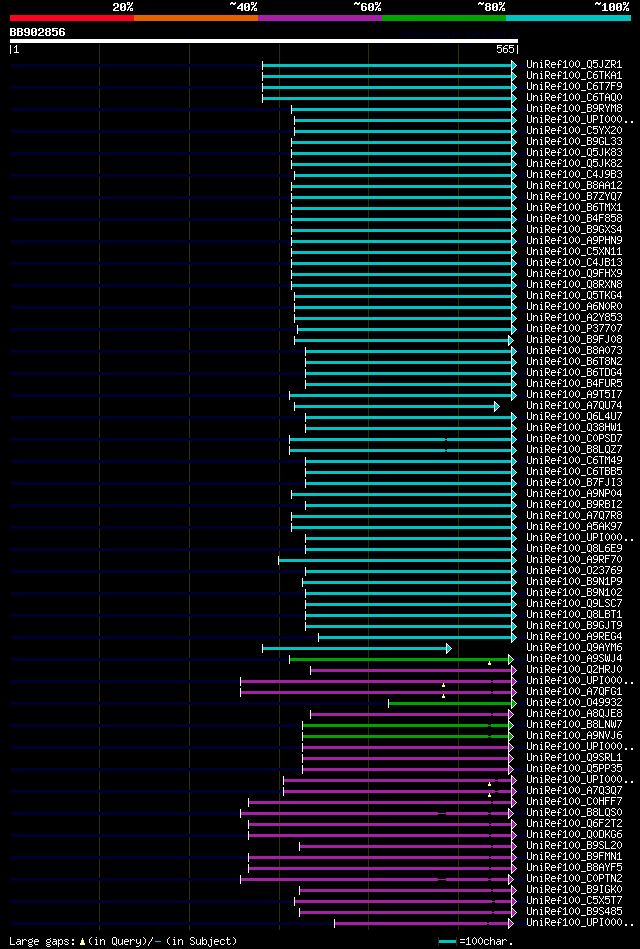Select label UniRef100_B8LQZ7
Image resolution: width=640 pixels, height=949 pixels.
pyautogui.click(x=575, y=449)
